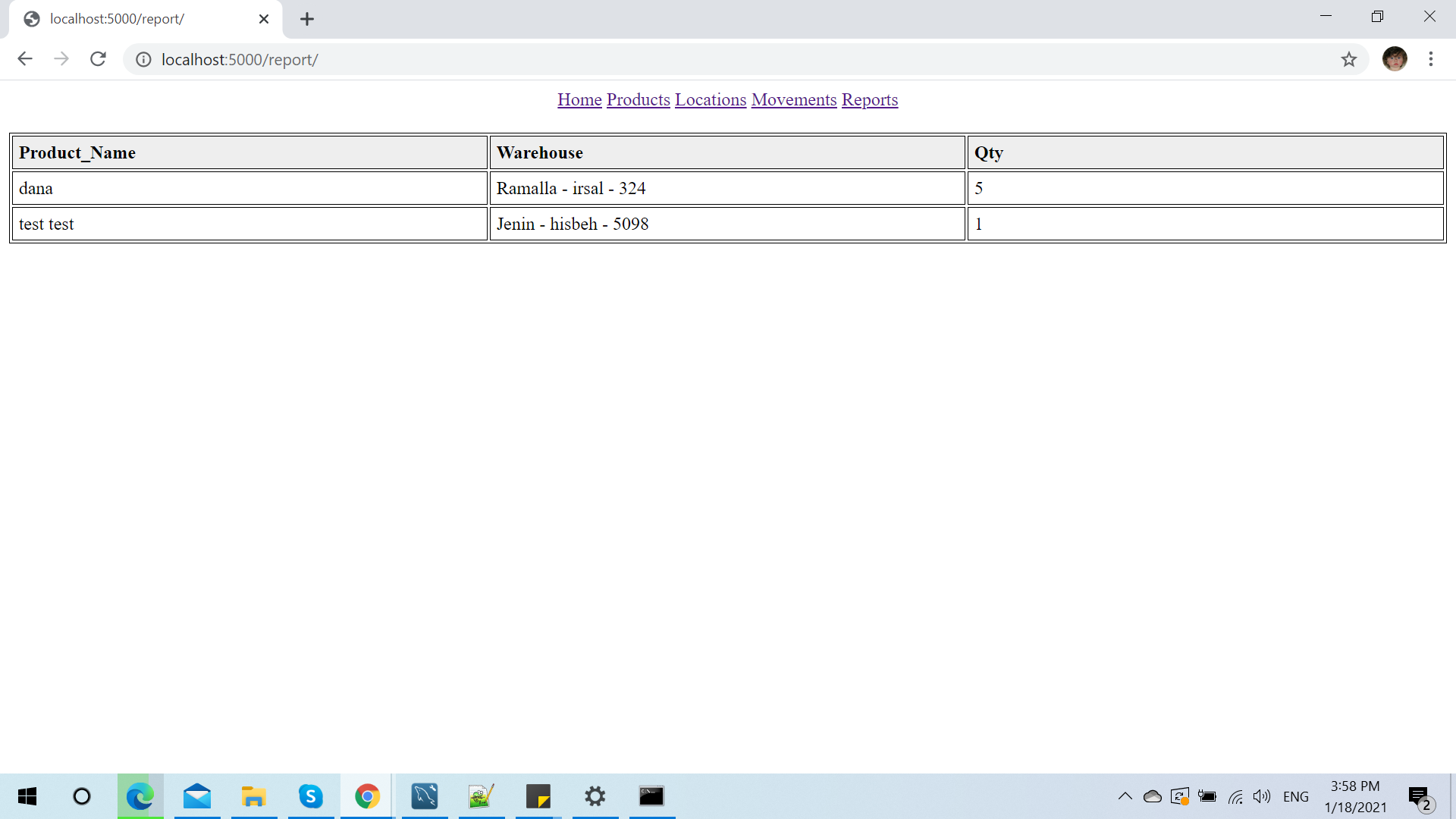Show hidden system tray icons

tap(1125, 796)
